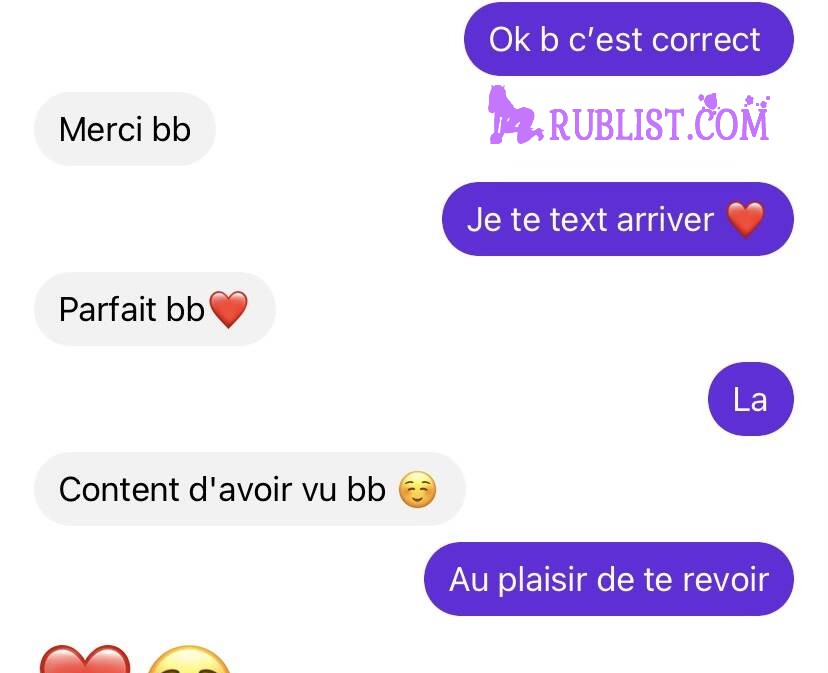The width and height of the screenshot is (828, 673).
Task: Select the short 'La' sent message
Action: [x=750, y=399]
